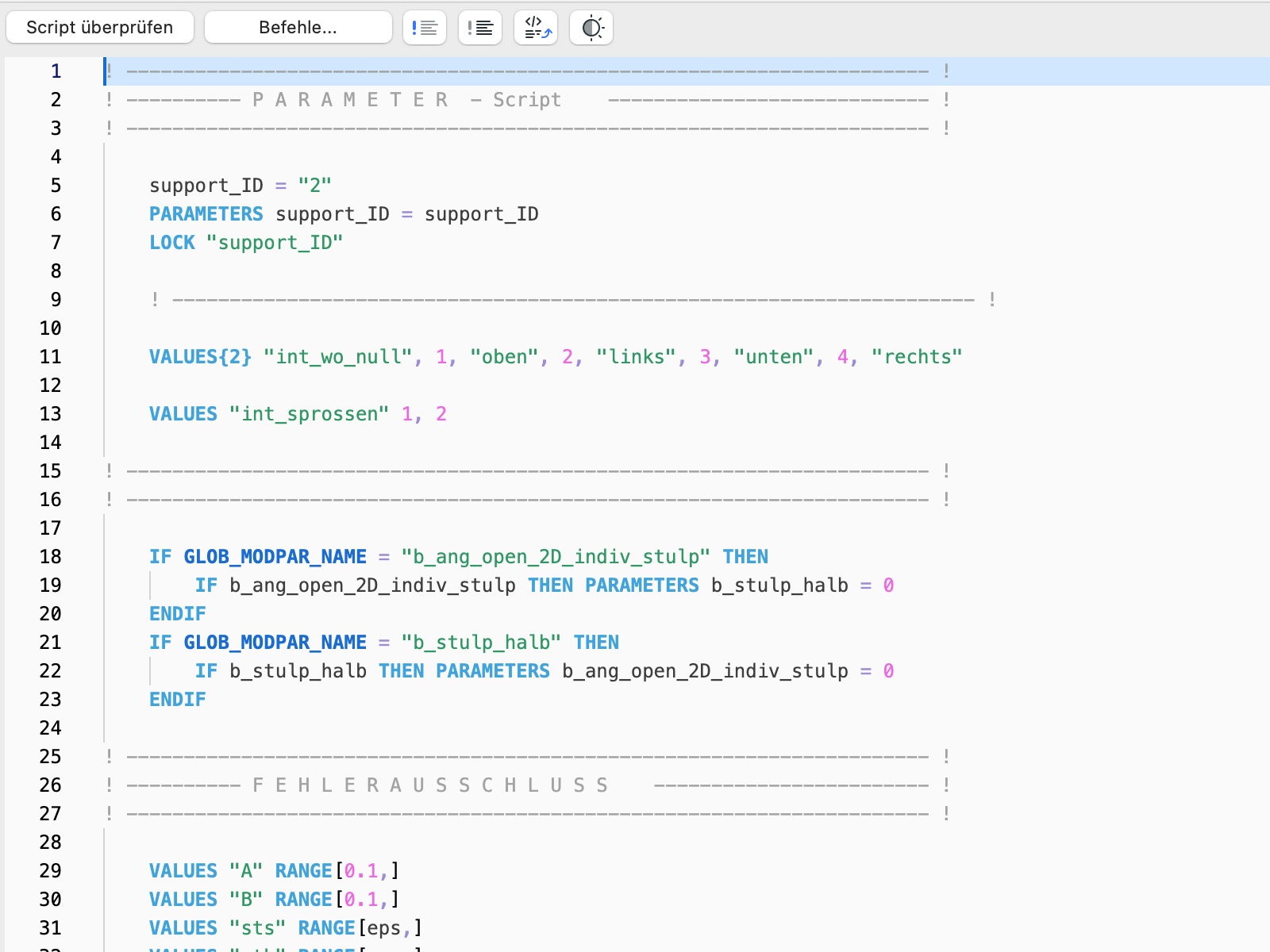Toggle the editor light/dark contrast icon
The image size is (1270, 952).
591,28
